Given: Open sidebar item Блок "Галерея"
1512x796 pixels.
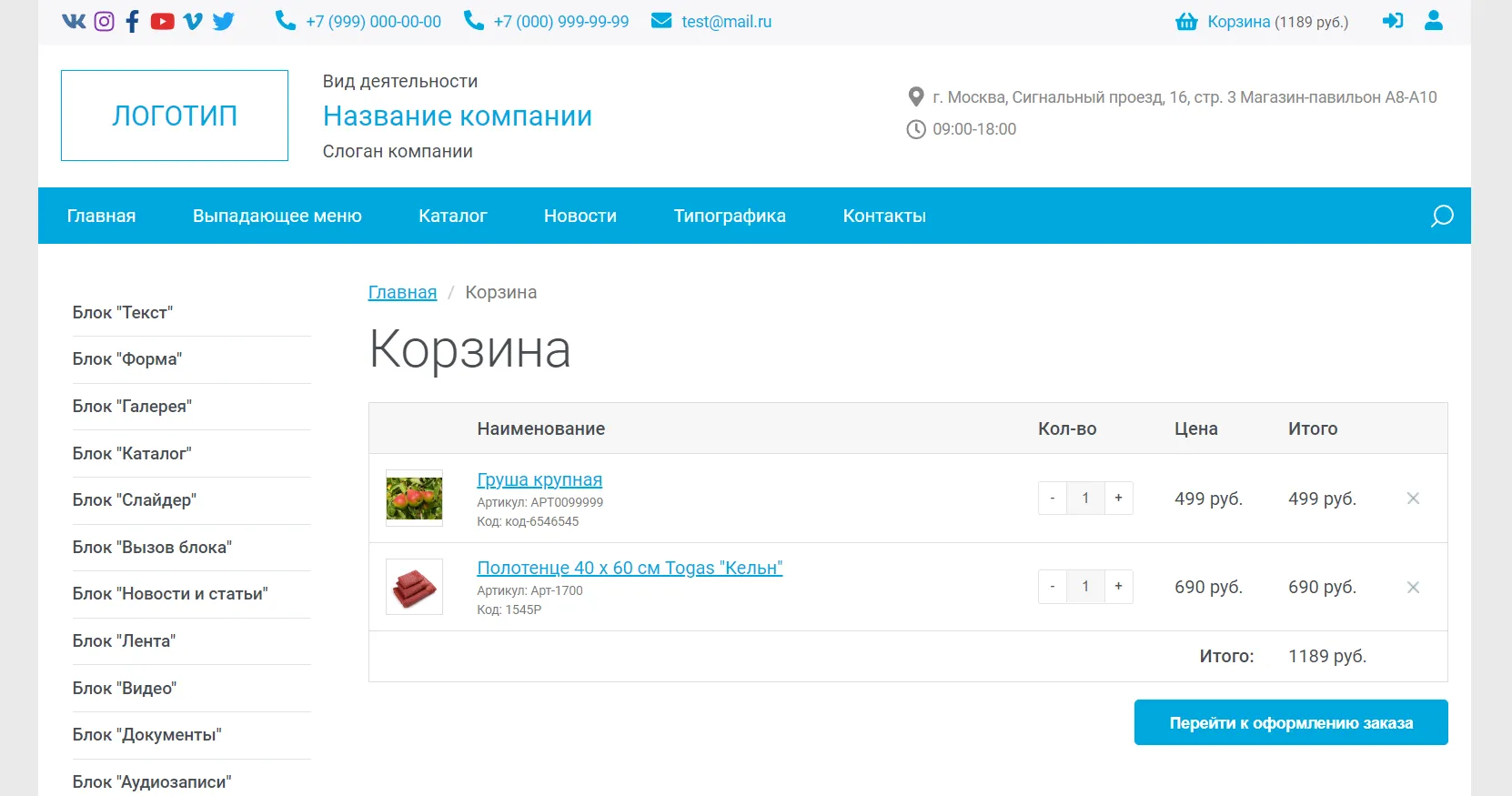Looking at the screenshot, I should coord(132,407).
